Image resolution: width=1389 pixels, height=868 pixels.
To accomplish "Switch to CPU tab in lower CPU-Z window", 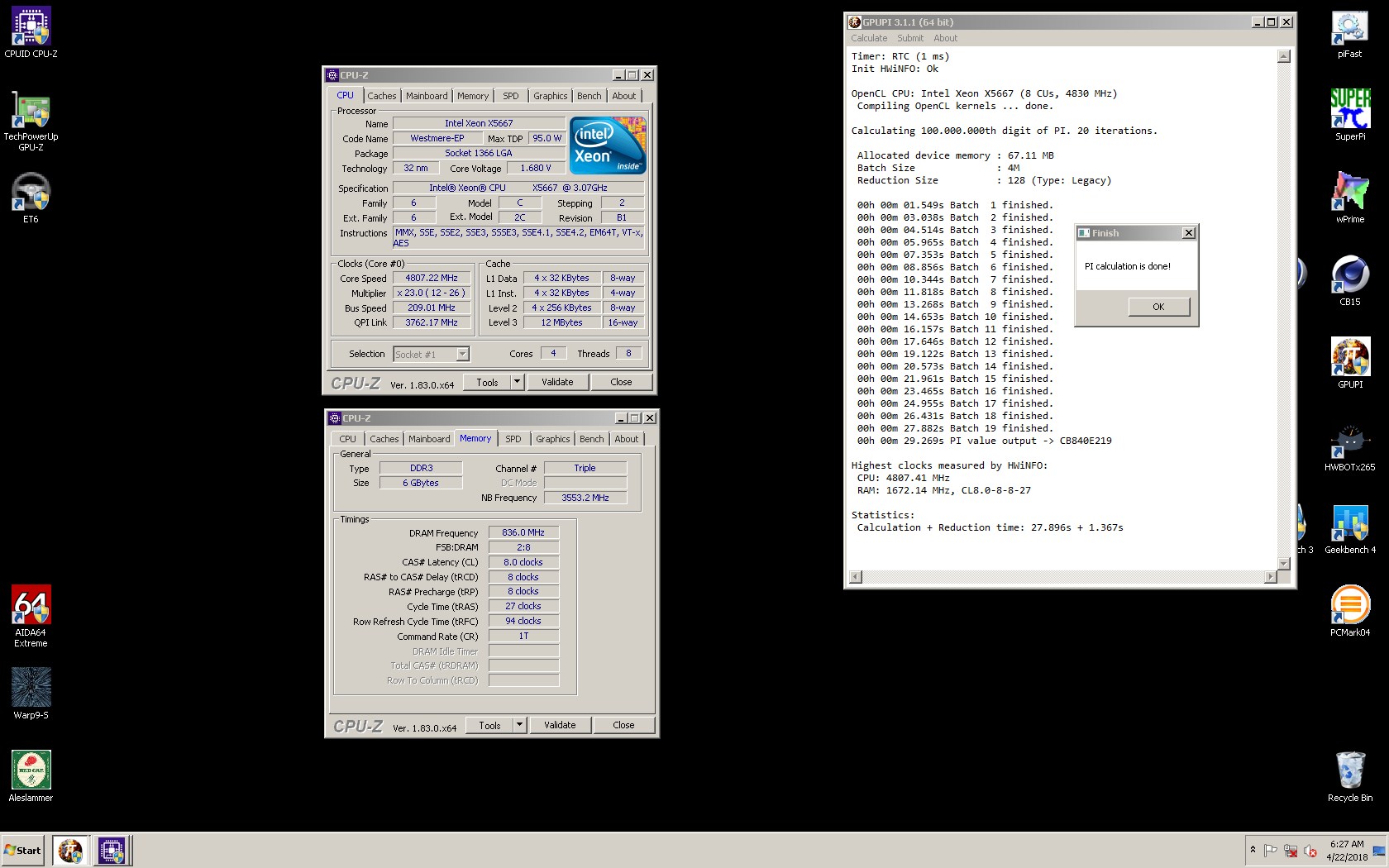I will pyautogui.click(x=348, y=439).
